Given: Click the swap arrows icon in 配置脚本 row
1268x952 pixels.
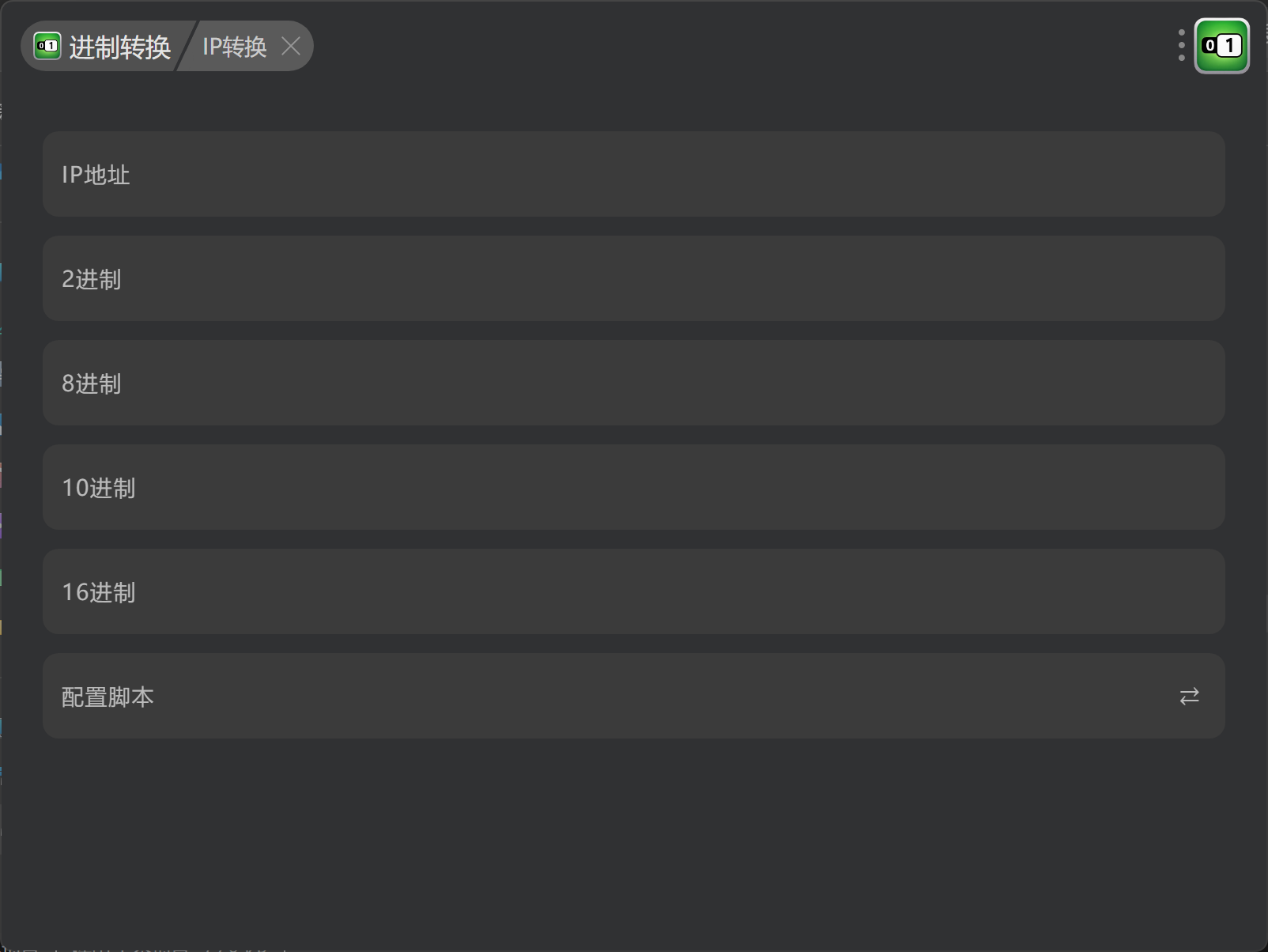Looking at the screenshot, I should 1189,696.
